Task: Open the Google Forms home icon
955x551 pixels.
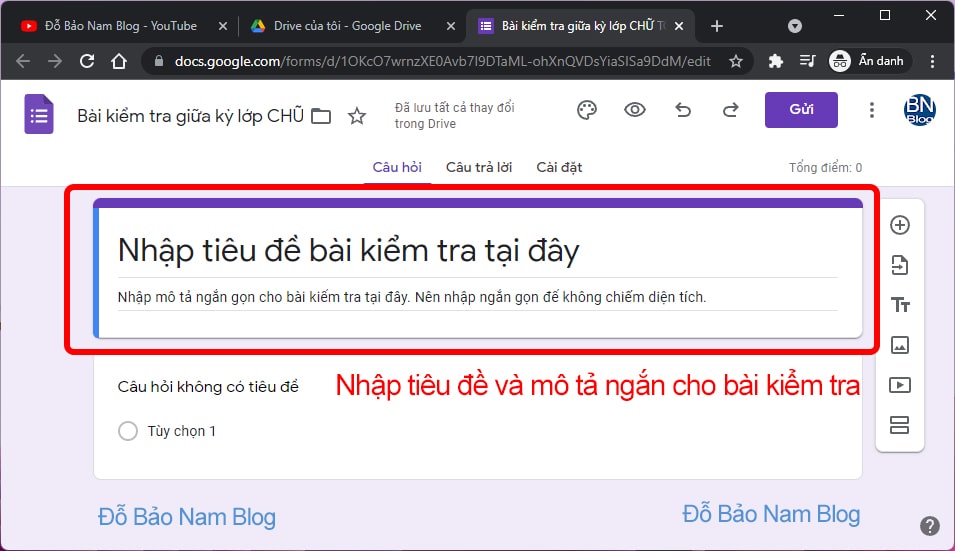Action: coord(39,114)
